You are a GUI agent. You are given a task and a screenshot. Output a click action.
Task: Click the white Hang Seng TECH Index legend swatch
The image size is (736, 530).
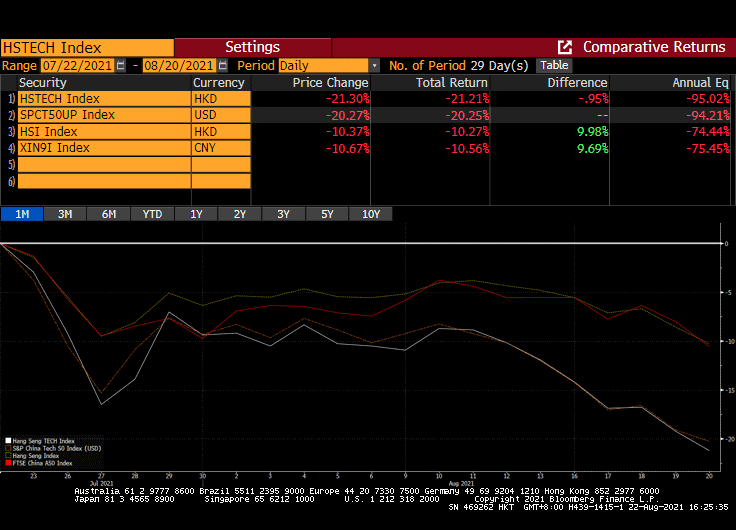pos(8,441)
